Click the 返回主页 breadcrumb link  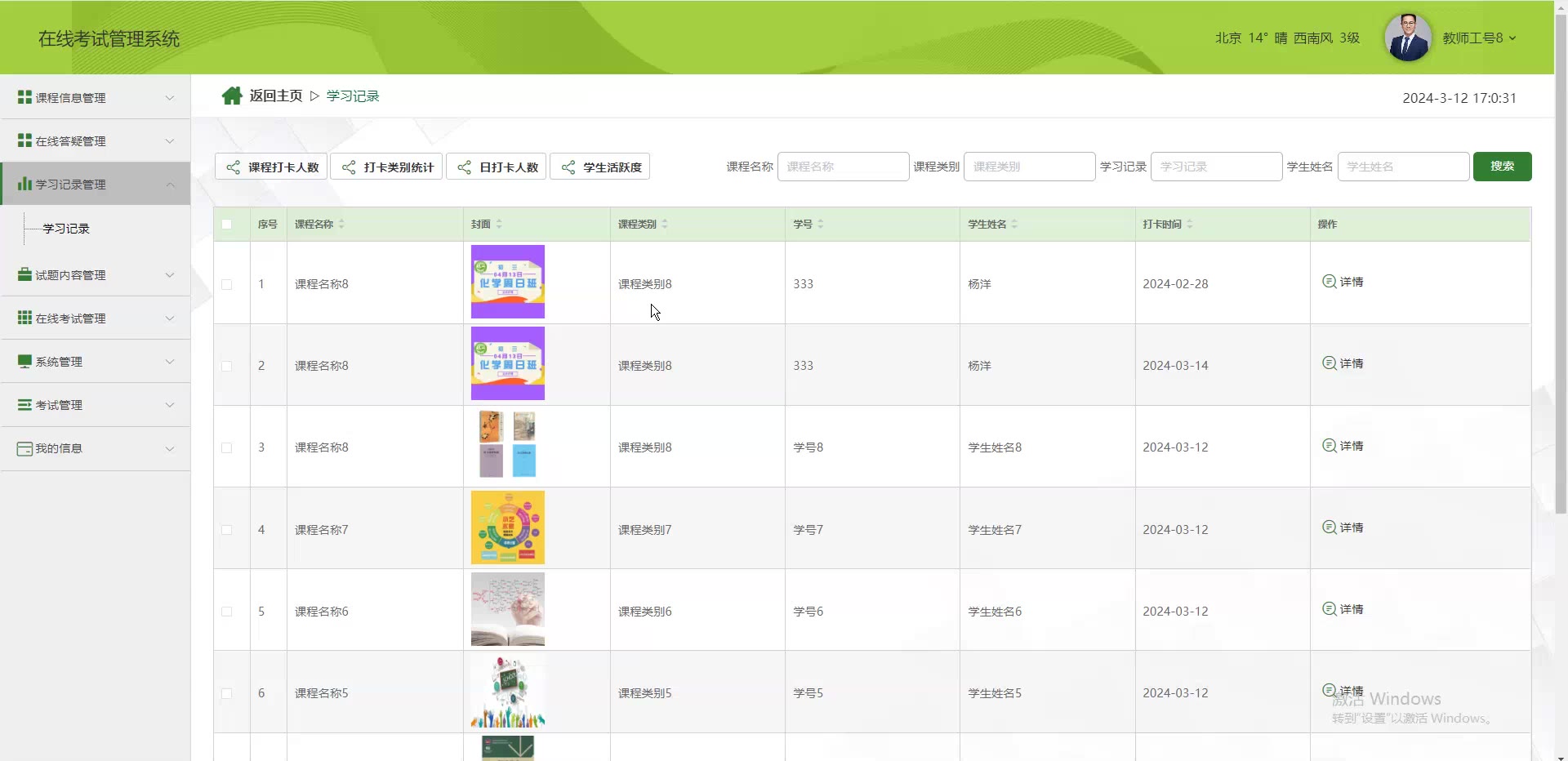point(276,96)
